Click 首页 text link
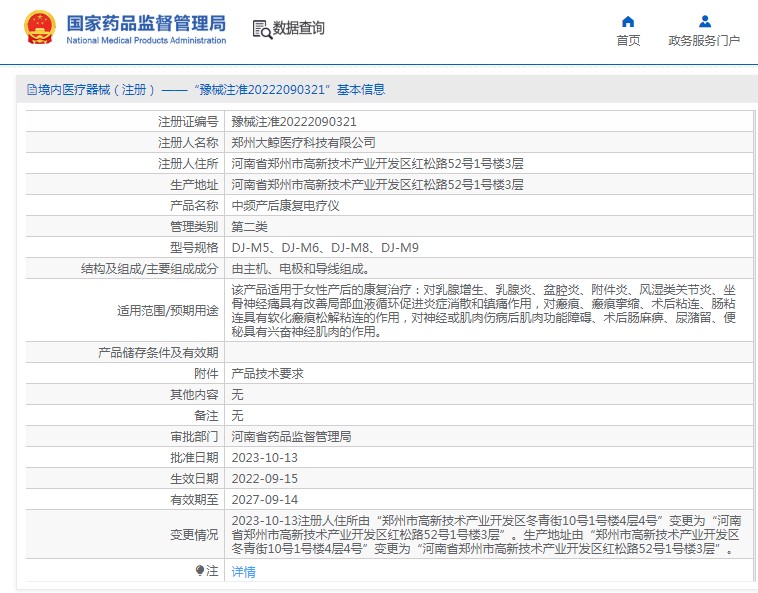The width and height of the screenshot is (758, 593). (628, 41)
